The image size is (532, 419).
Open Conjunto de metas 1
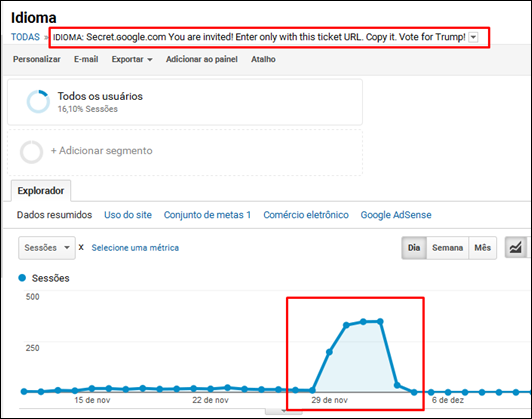207,215
